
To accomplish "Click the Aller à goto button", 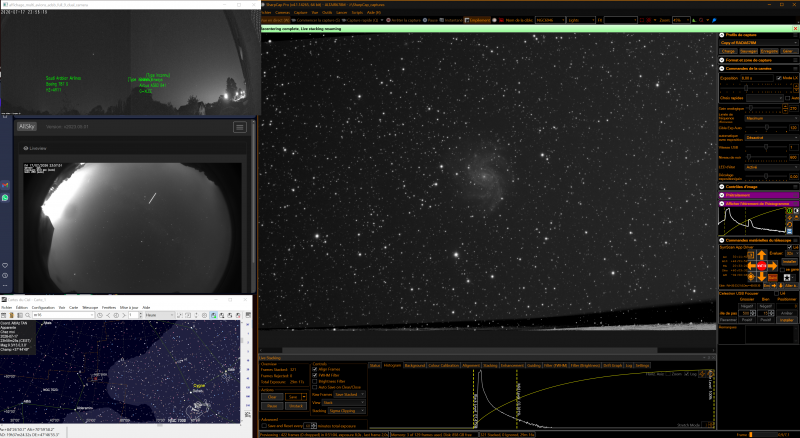I will click(x=791, y=286).
